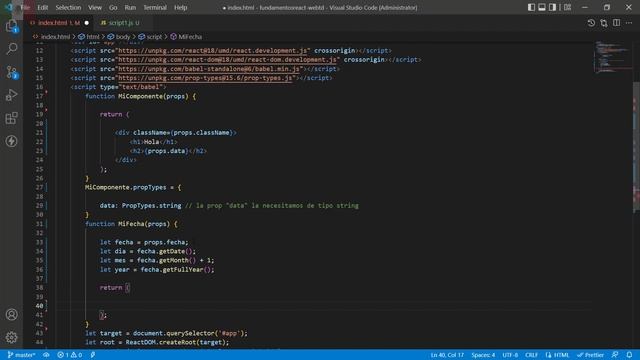Change file encoding UTF-8
The width and height of the screenshot is (640, 360).
[510, 355]
